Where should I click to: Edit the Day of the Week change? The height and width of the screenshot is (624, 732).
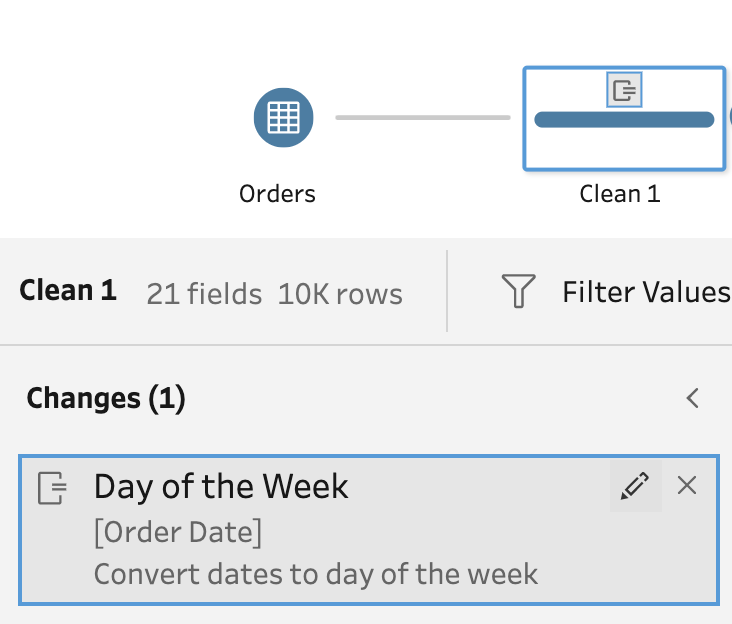(x=635, y=486)
